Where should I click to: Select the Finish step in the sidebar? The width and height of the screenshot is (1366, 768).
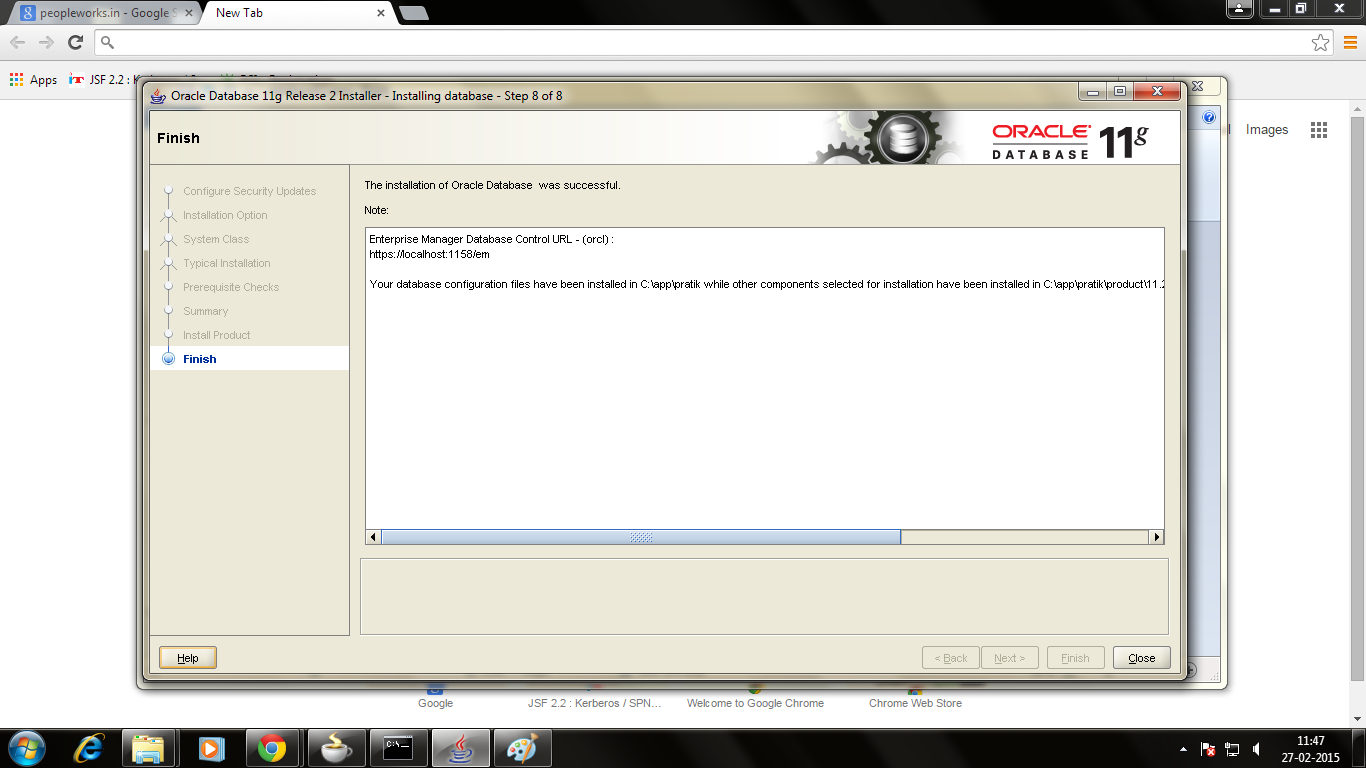[x=249, y=359]
